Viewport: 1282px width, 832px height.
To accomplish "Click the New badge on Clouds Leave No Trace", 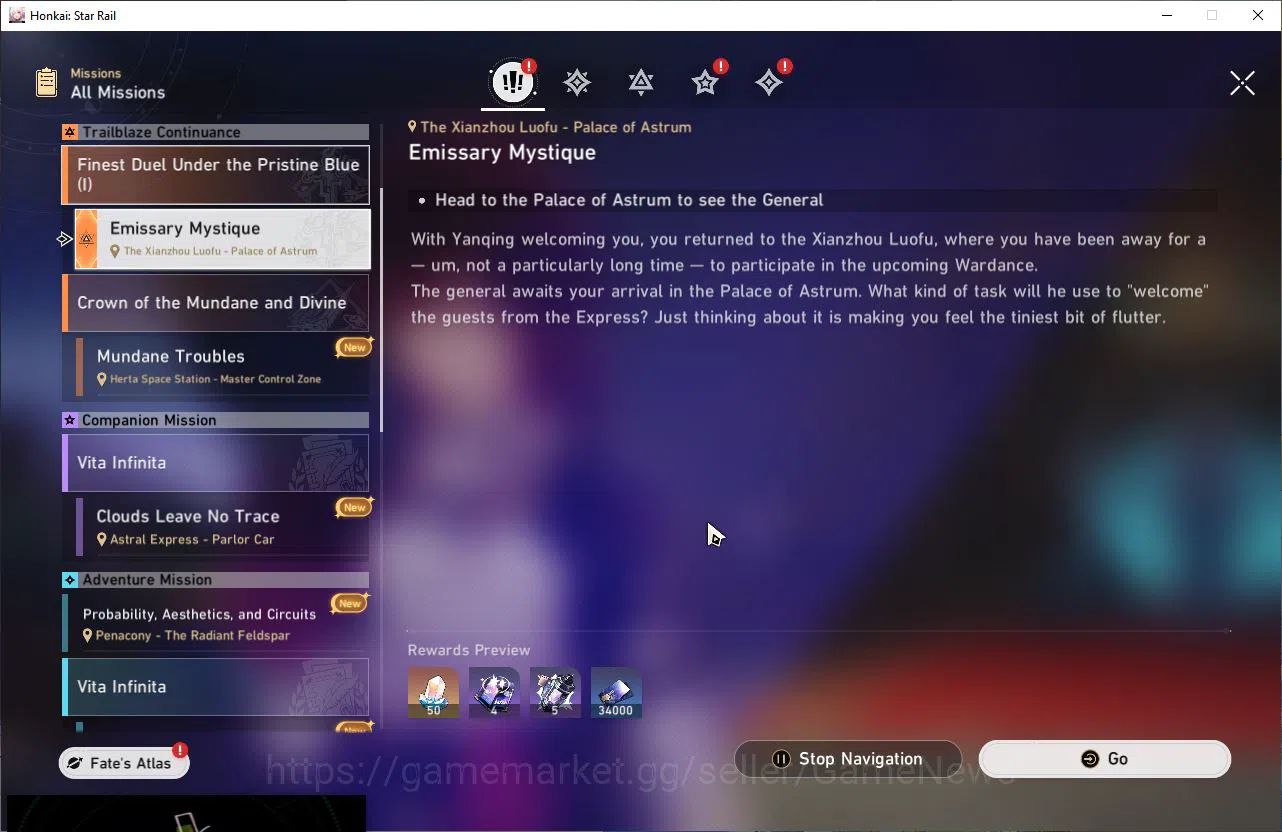I will click(354, 507).
